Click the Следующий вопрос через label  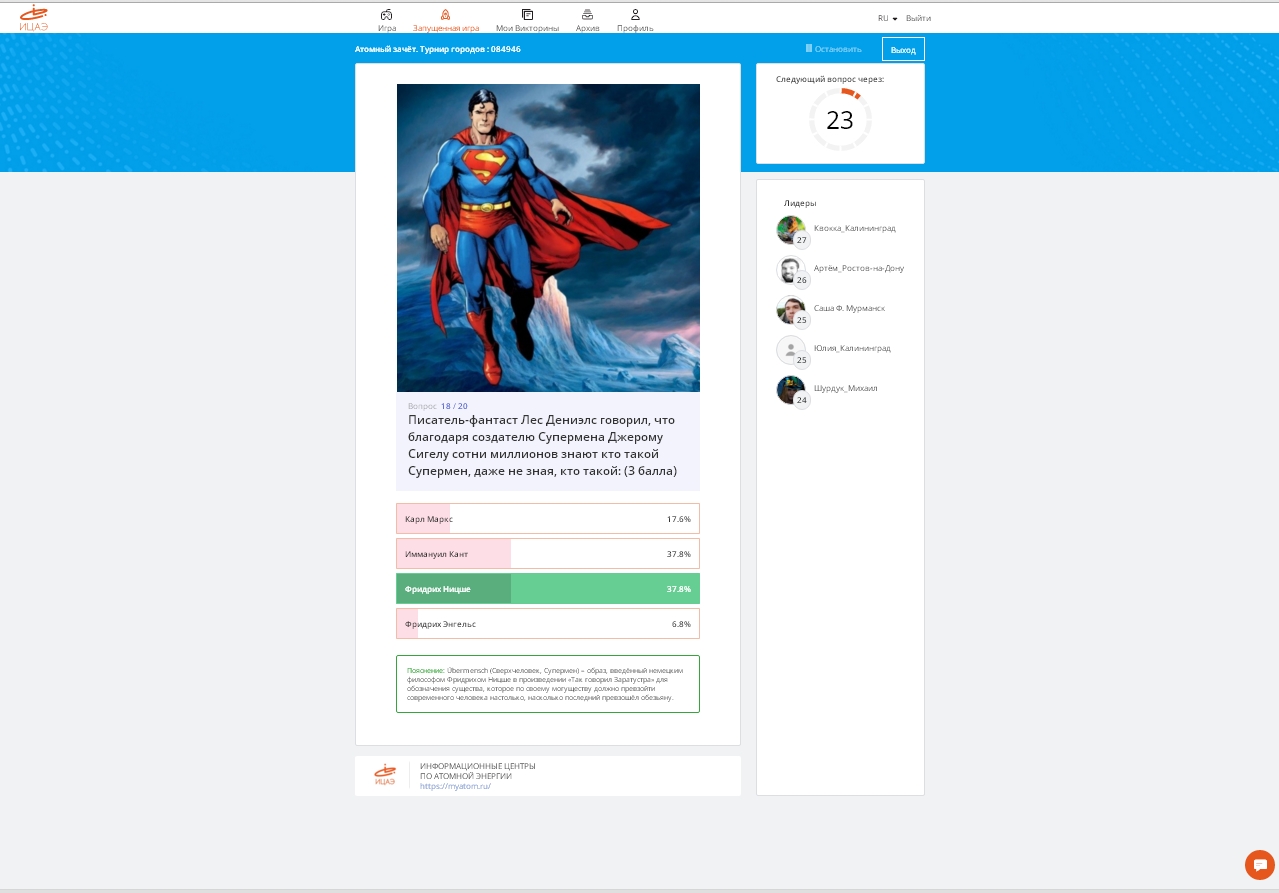tap(830, 78)
